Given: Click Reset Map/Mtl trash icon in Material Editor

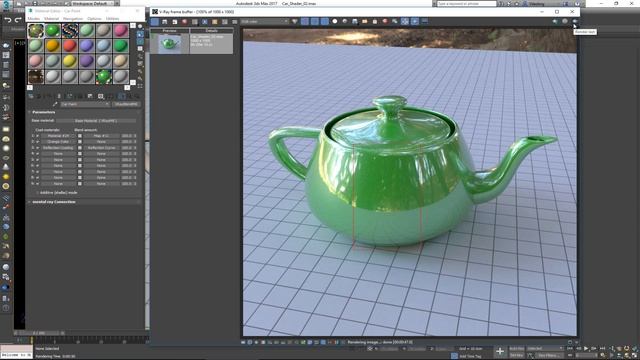Looking at the screenshot, I should click(59, 96).
